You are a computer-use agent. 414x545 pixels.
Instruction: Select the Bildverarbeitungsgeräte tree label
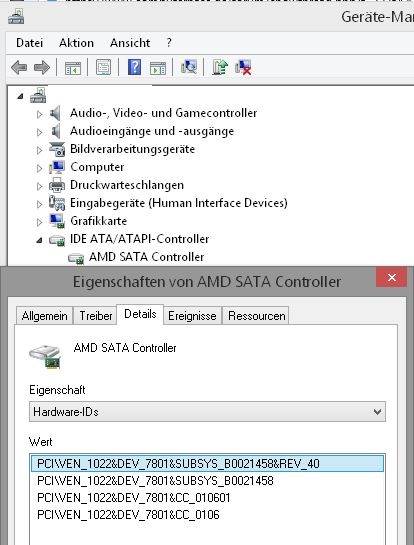tap(132, 149)
